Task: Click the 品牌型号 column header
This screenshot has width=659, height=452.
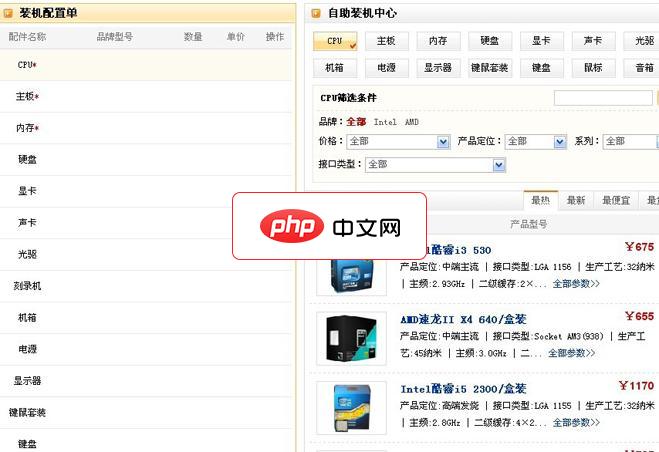Action: click(115, 37)
